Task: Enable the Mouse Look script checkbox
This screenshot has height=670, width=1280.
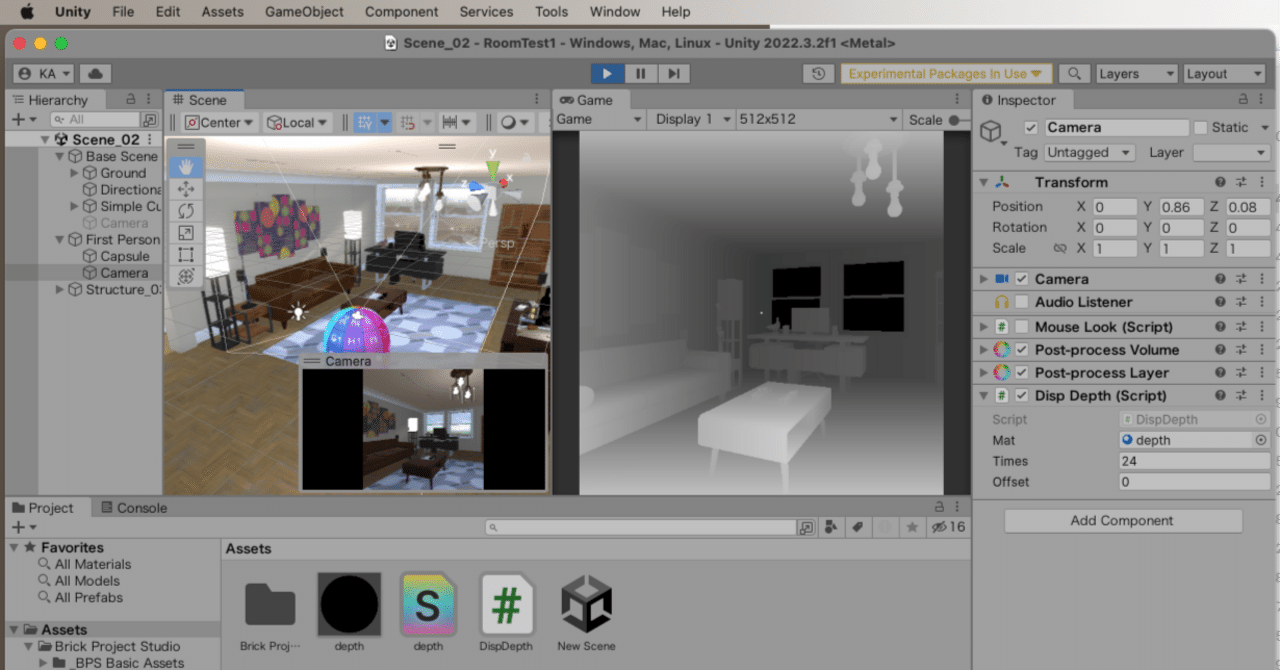Action: [1022, 326]
